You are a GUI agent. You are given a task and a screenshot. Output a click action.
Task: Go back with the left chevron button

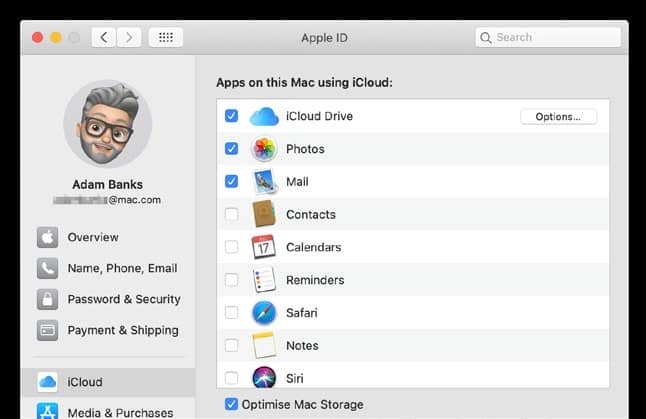[103, 37]
